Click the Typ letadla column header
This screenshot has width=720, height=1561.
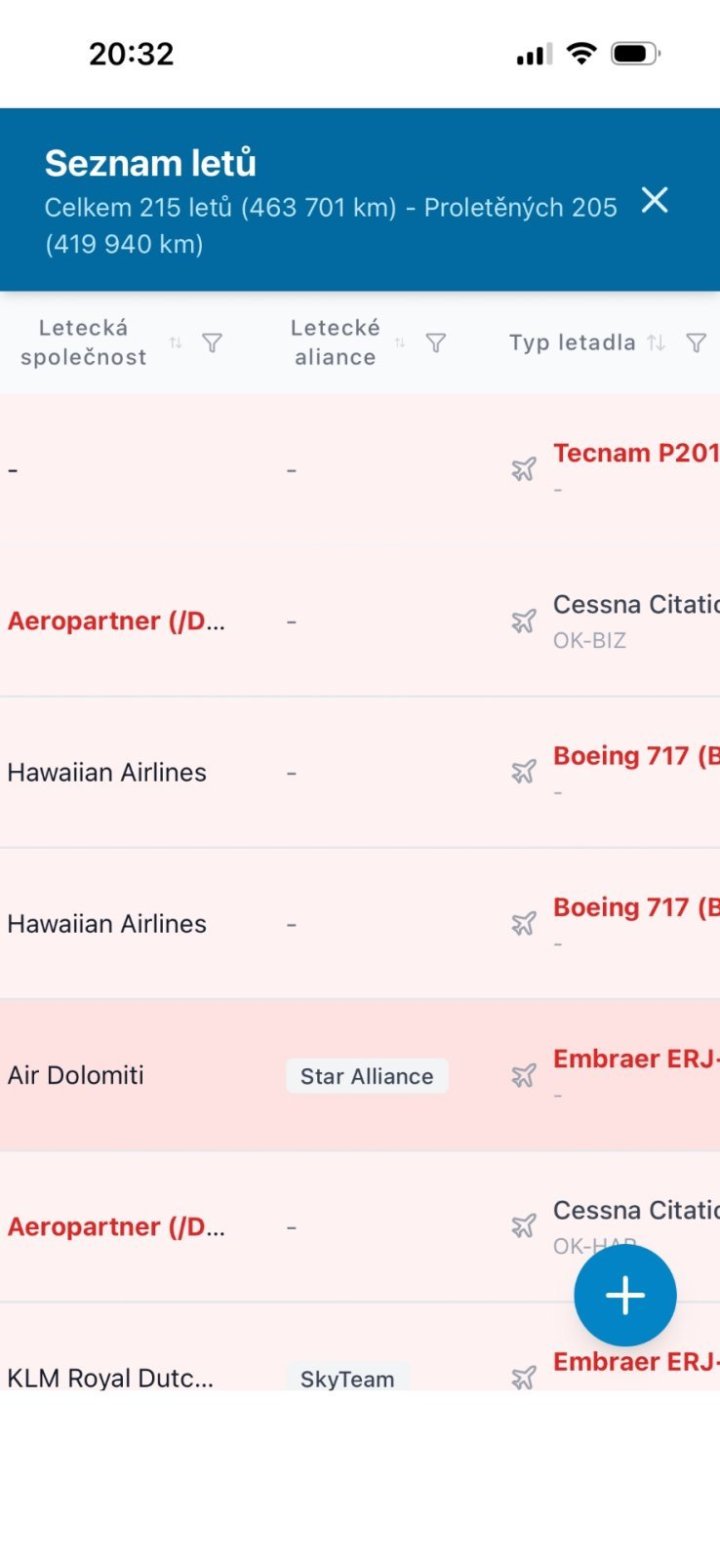(x=572, y=343)
